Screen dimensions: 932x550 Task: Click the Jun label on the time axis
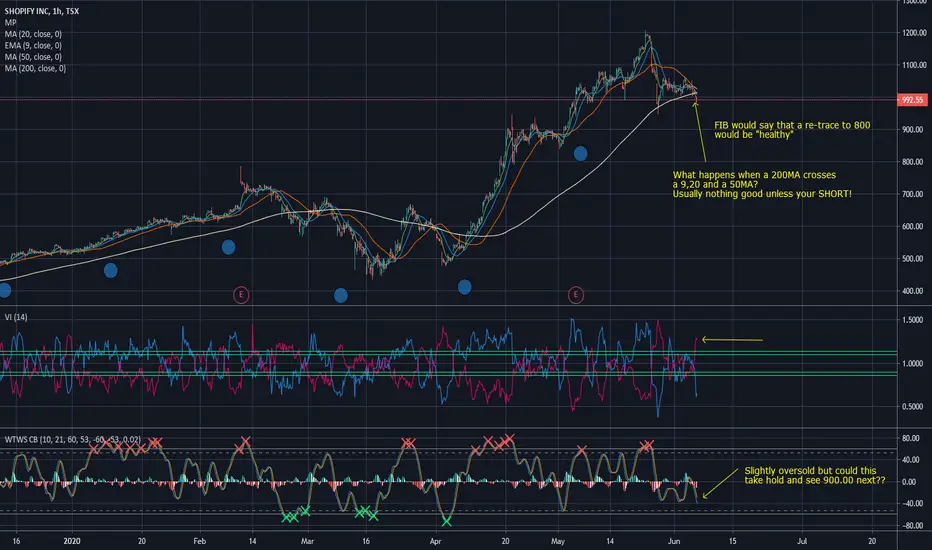[673, 541]
